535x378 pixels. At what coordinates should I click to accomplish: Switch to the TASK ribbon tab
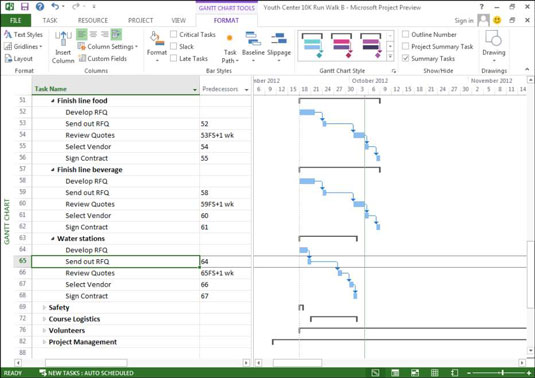pos(50,20)
